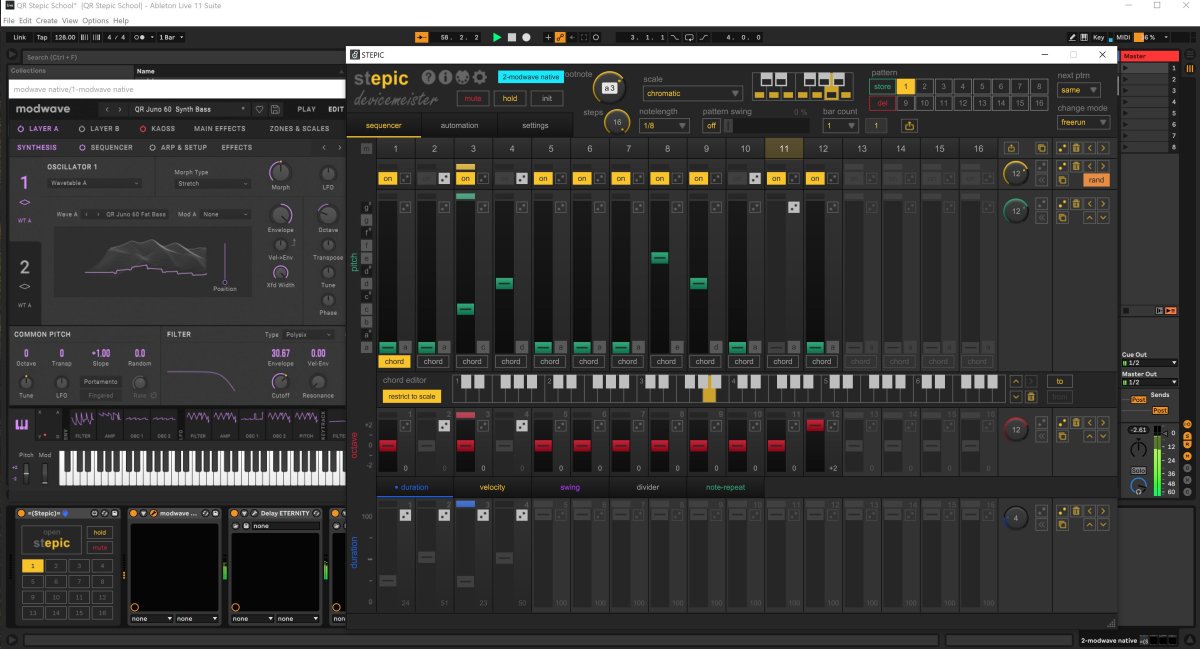Enable 'restrict to scale' in chord editor

point(410,397)
